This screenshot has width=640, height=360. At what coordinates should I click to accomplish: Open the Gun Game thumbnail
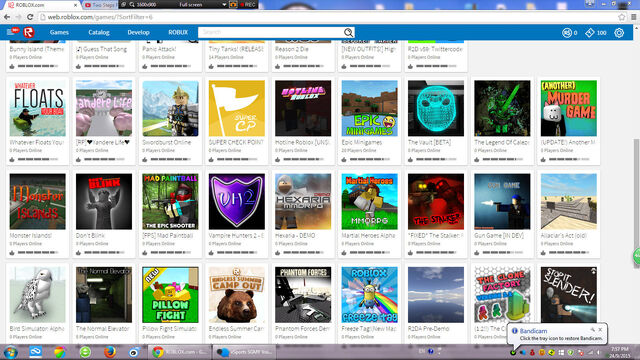[502, 202]
